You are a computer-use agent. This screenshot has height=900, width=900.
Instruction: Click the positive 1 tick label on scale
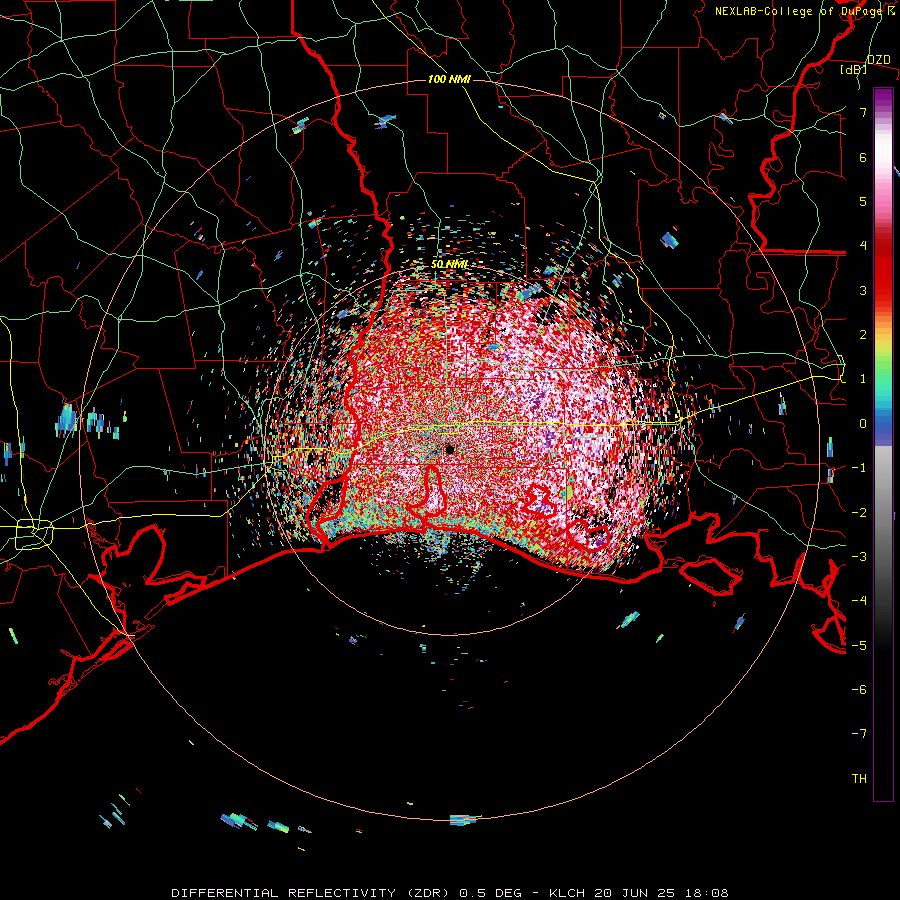pos(863,379)
